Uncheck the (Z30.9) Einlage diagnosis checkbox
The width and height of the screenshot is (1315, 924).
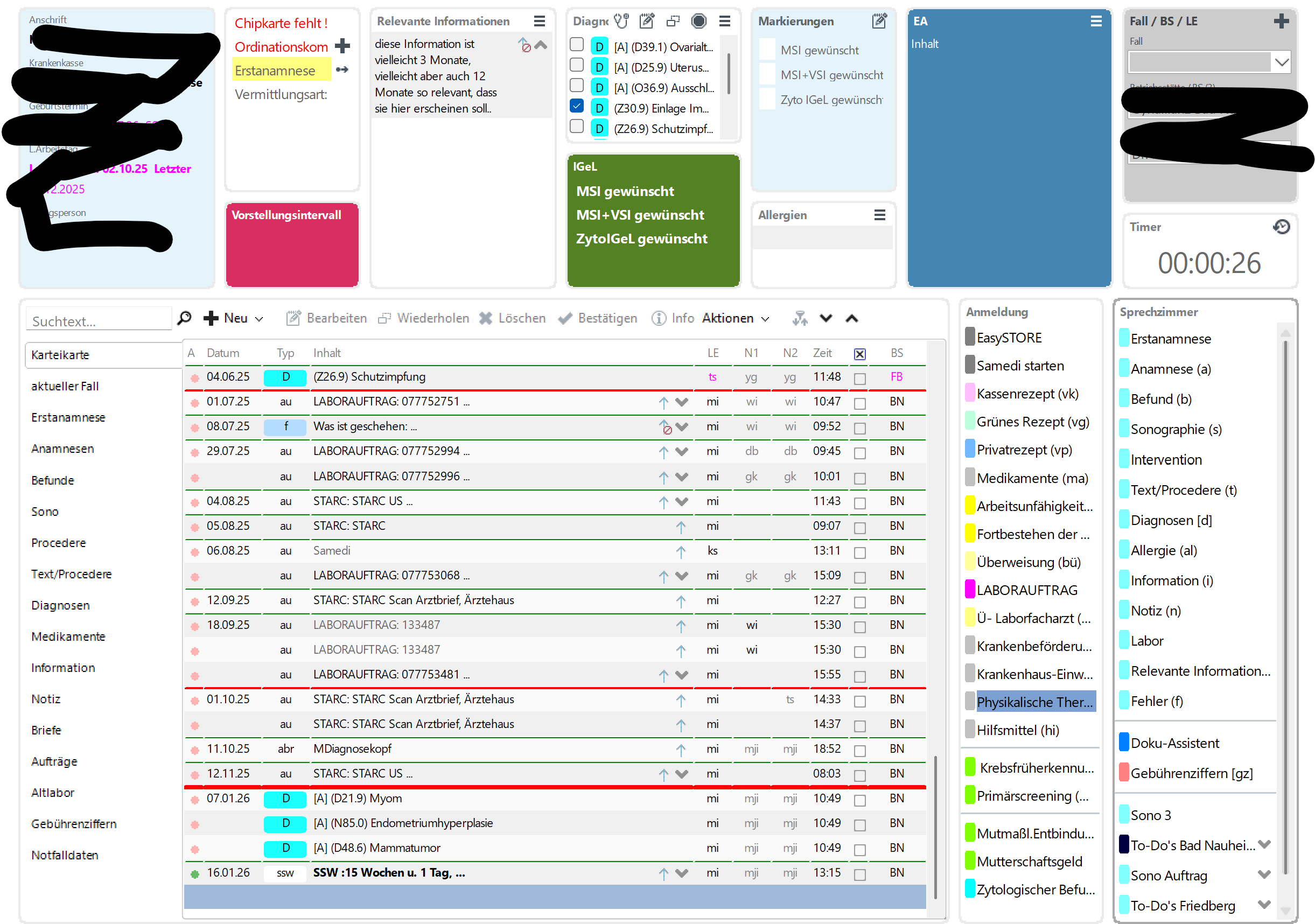tap(577, 106)
